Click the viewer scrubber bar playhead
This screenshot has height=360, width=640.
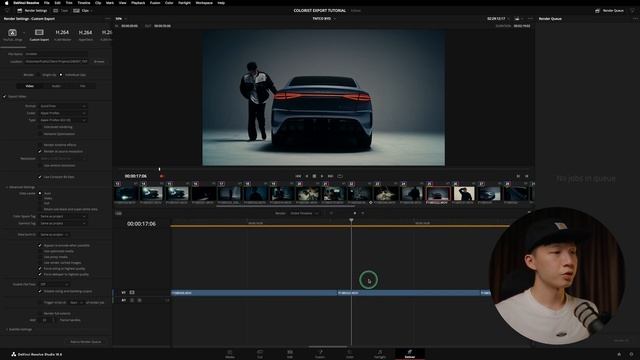160,169
